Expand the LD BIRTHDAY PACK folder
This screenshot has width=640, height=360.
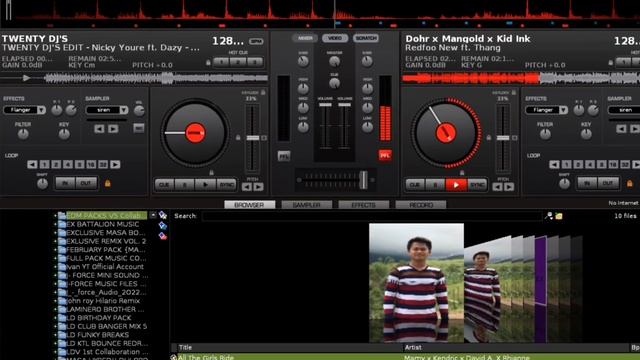[55, 318]
